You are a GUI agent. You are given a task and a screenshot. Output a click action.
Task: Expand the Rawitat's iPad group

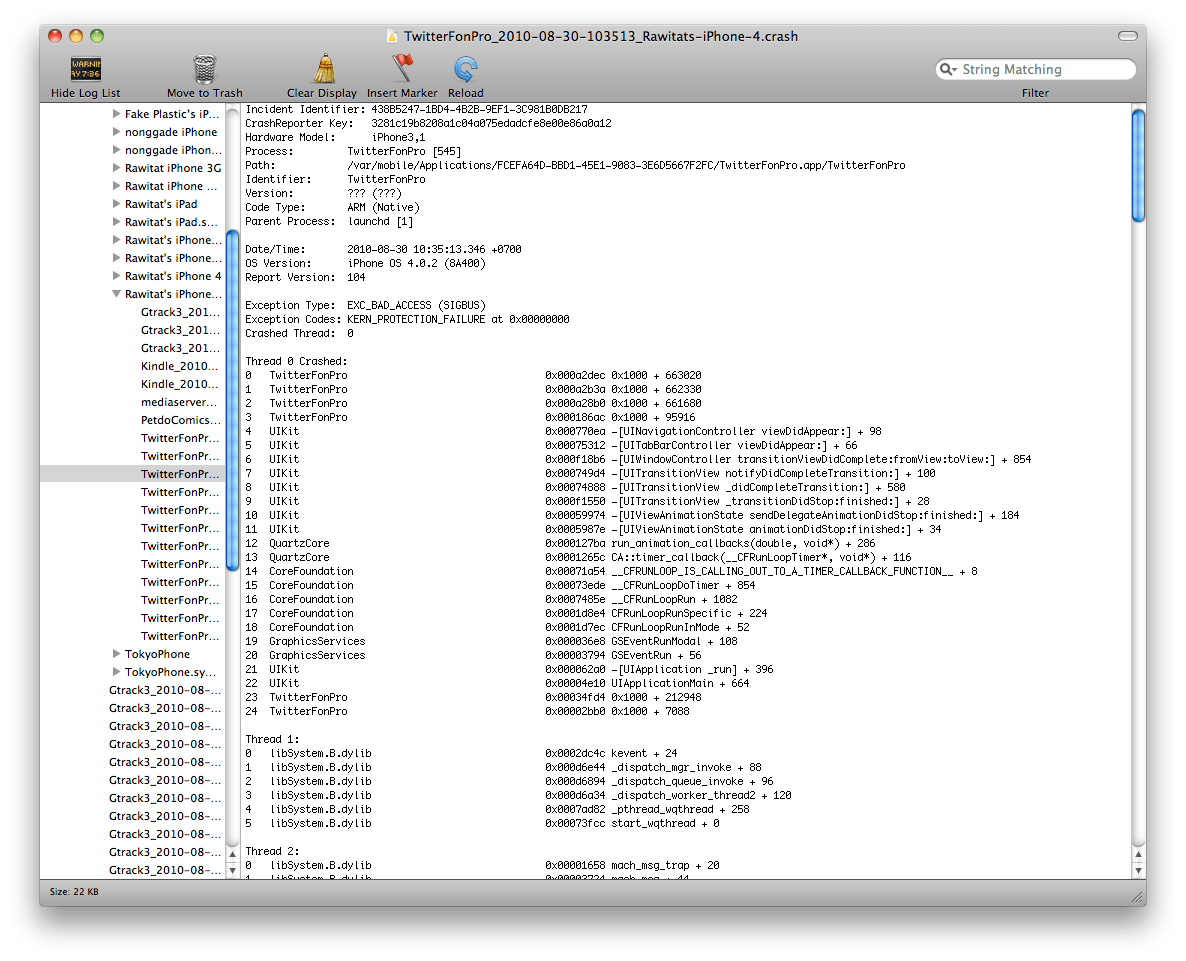[116, 203]
